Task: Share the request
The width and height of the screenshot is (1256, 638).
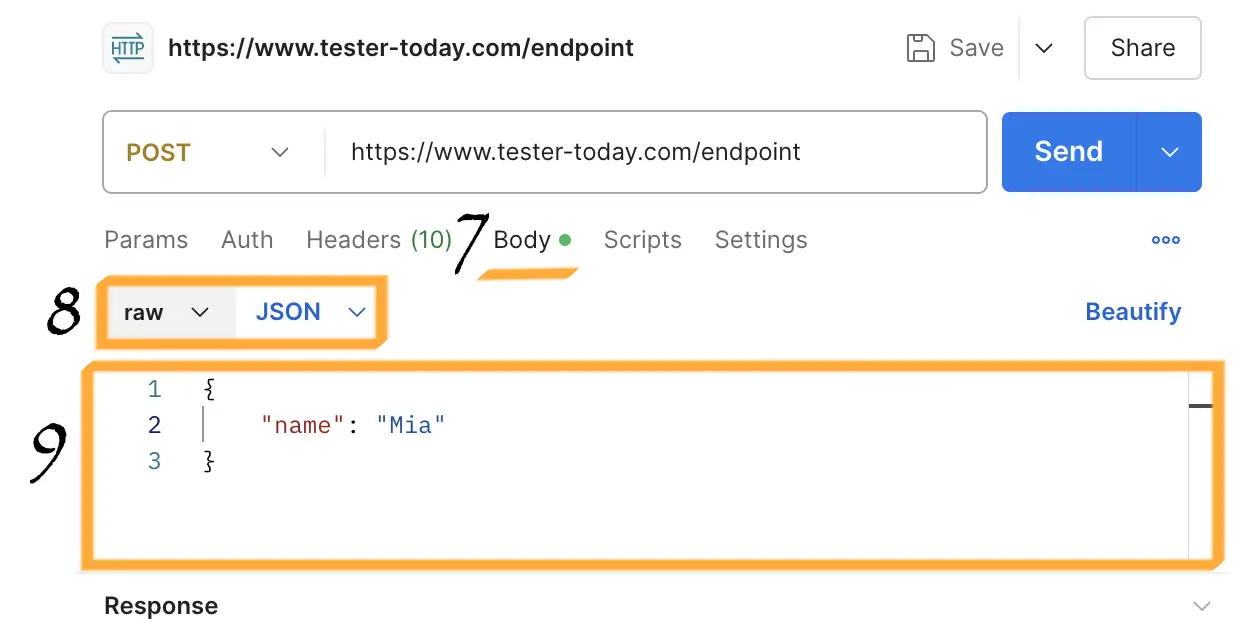Action: 1142,47
